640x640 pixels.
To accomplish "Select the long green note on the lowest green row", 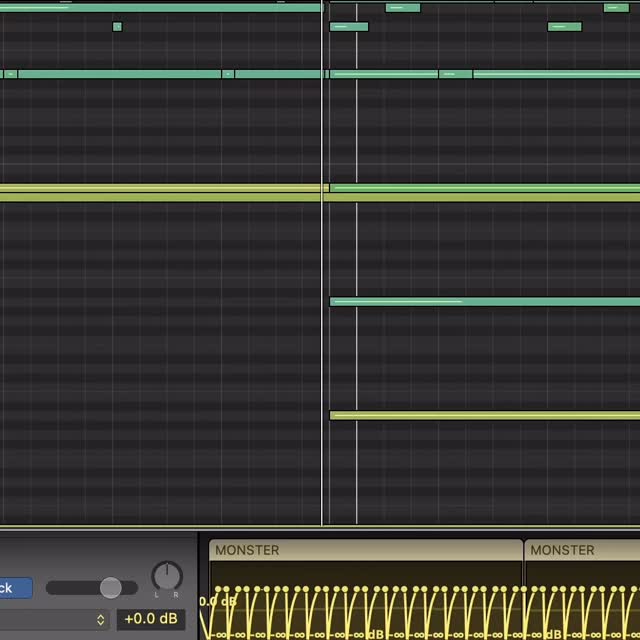I will (485, 302).
